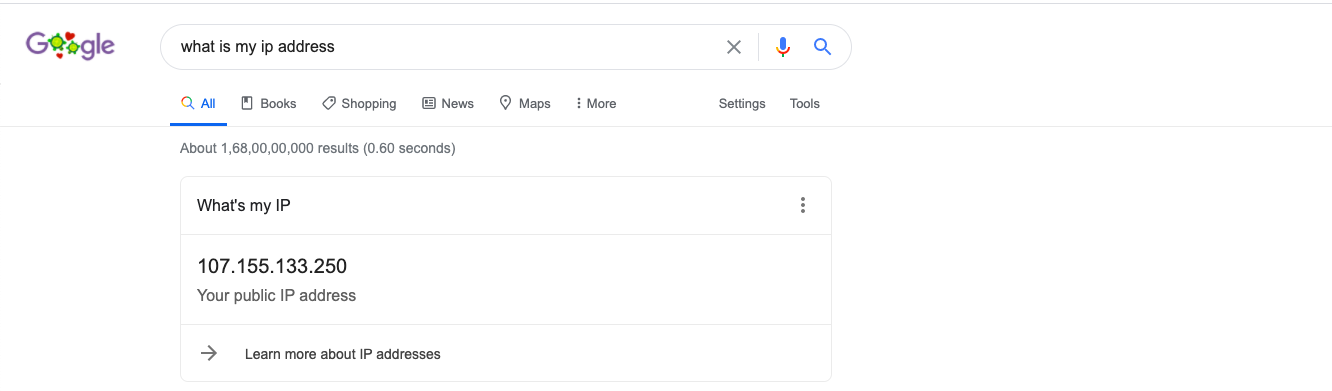
Task: Open the search Tools options
Action: [x=805, y=103]
